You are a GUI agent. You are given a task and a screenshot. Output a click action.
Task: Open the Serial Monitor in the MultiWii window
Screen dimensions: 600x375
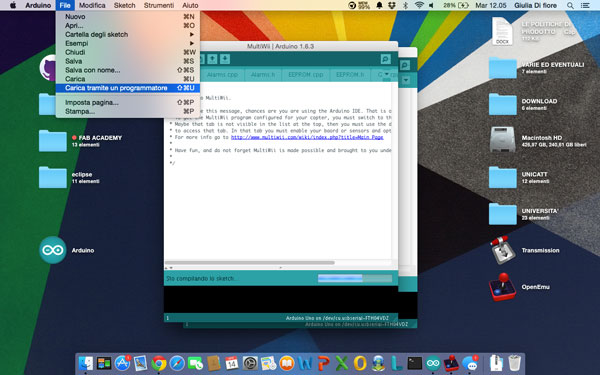386,59
